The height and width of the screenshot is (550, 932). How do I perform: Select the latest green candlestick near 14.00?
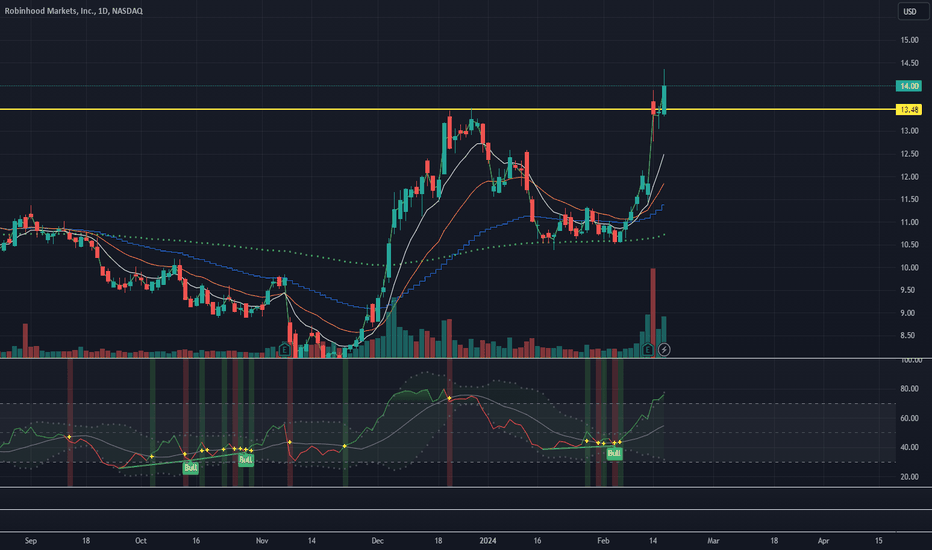[x=664, y=100]
